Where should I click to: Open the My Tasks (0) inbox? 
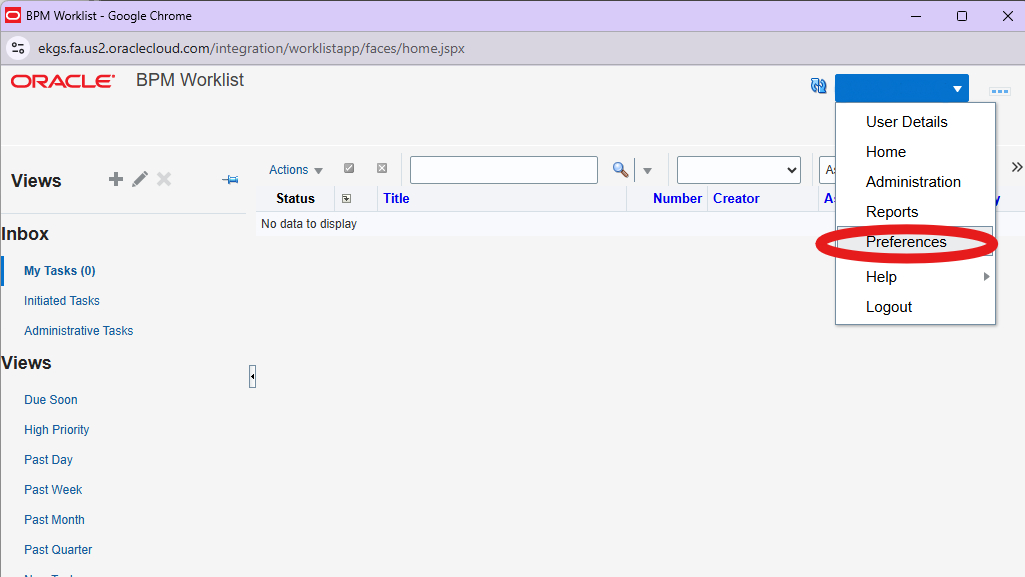click(60, 270)
